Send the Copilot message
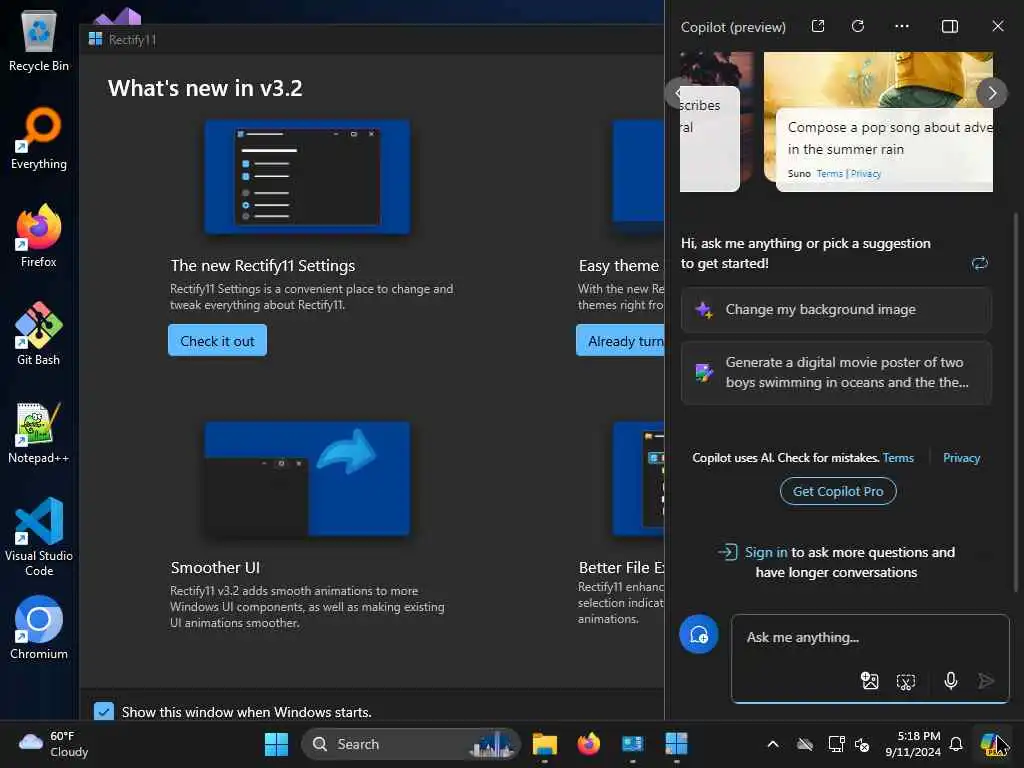The image size is (1024, 768). (985, 681)
